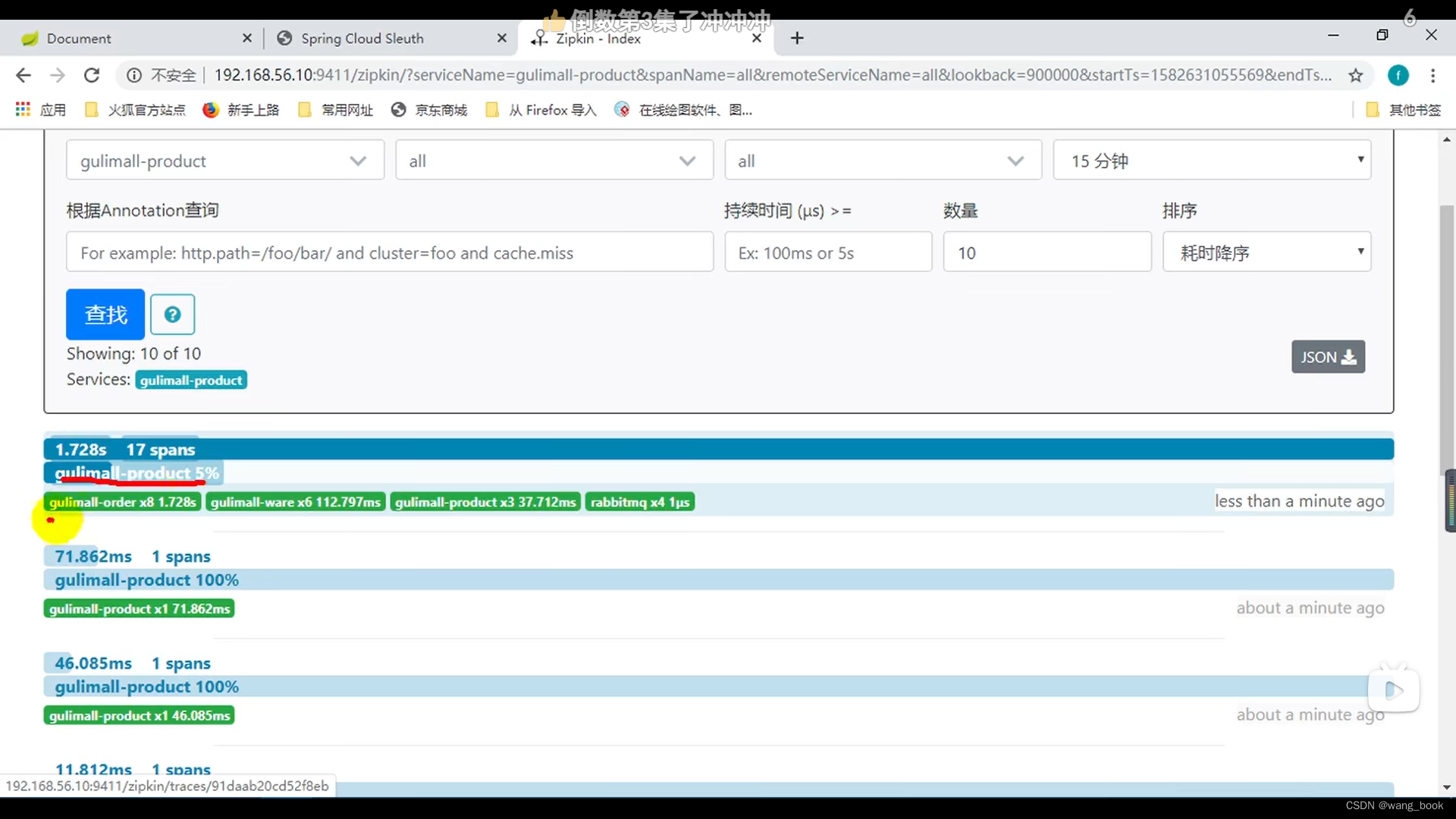Screen dimensions: 1456x819
Task: Open the 15 分钟 lookback dropdown
Action: 1212,160
